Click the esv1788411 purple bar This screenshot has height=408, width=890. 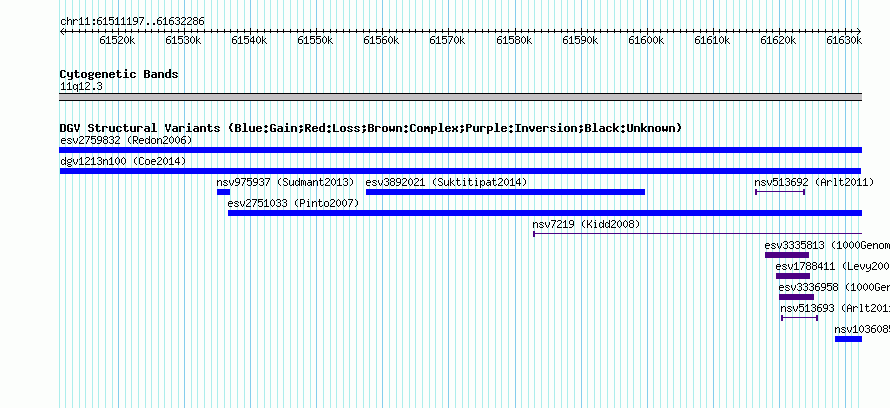(x=793, y=276)
